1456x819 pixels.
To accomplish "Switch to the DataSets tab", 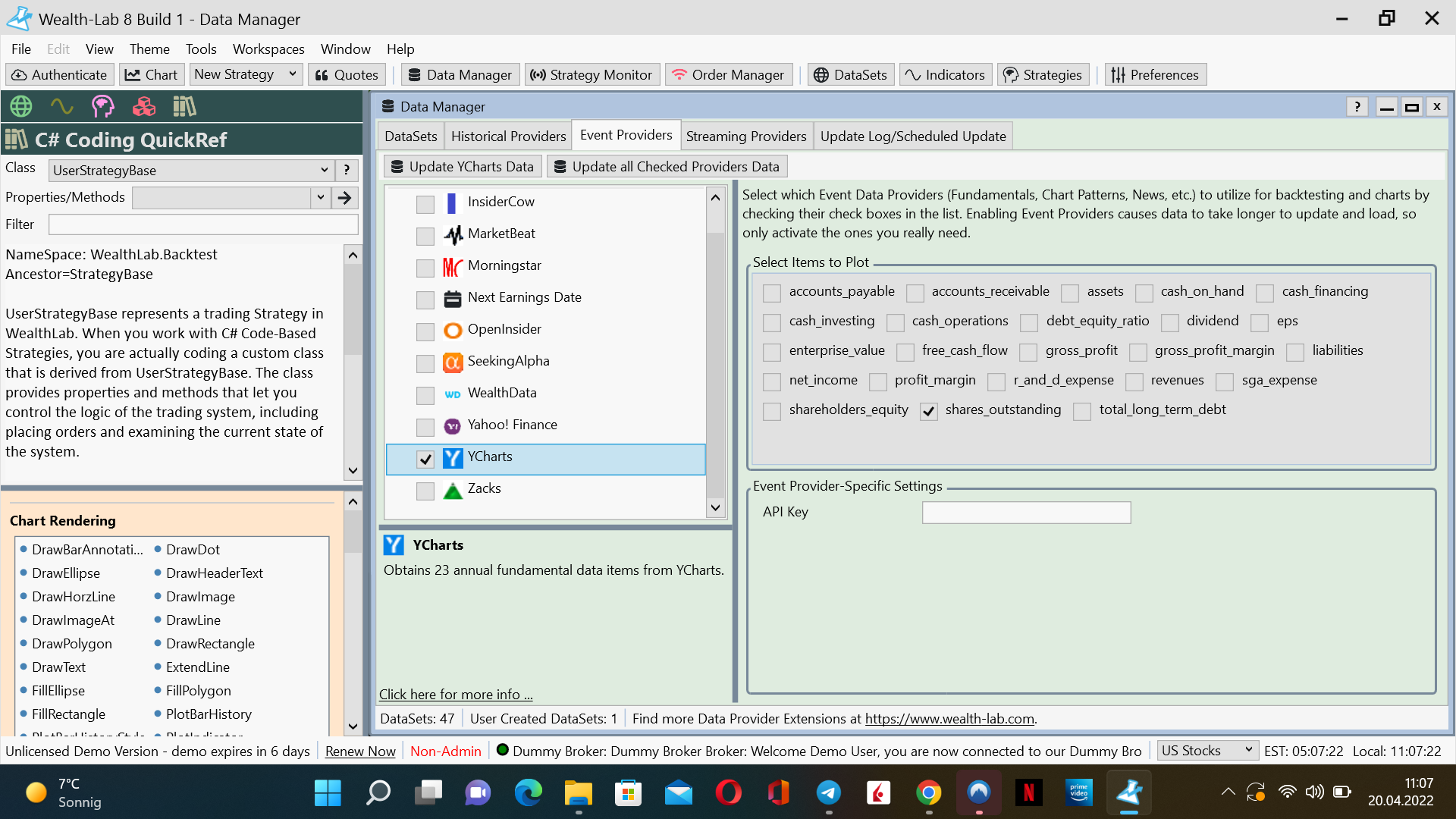I will click(411, 136).
